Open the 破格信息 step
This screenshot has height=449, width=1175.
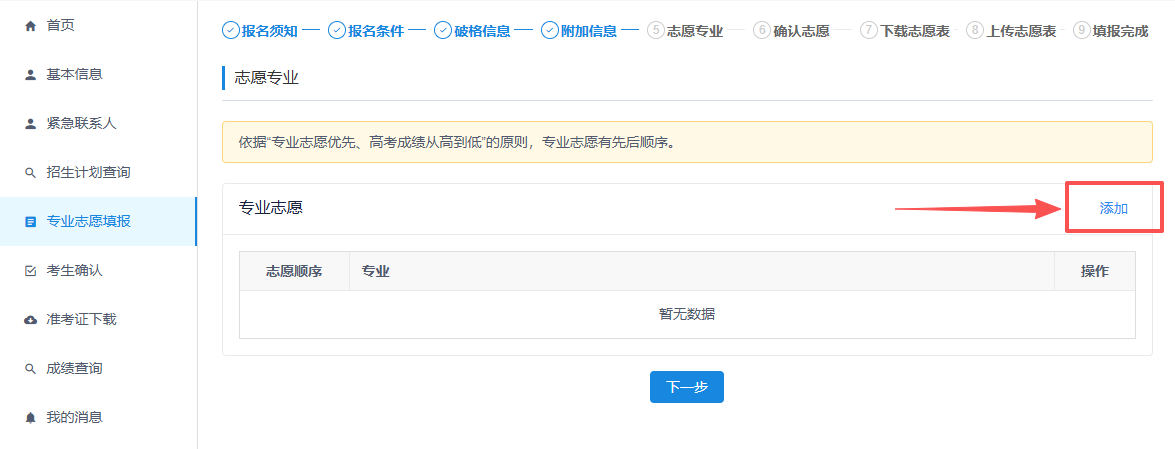click(472, 30)
